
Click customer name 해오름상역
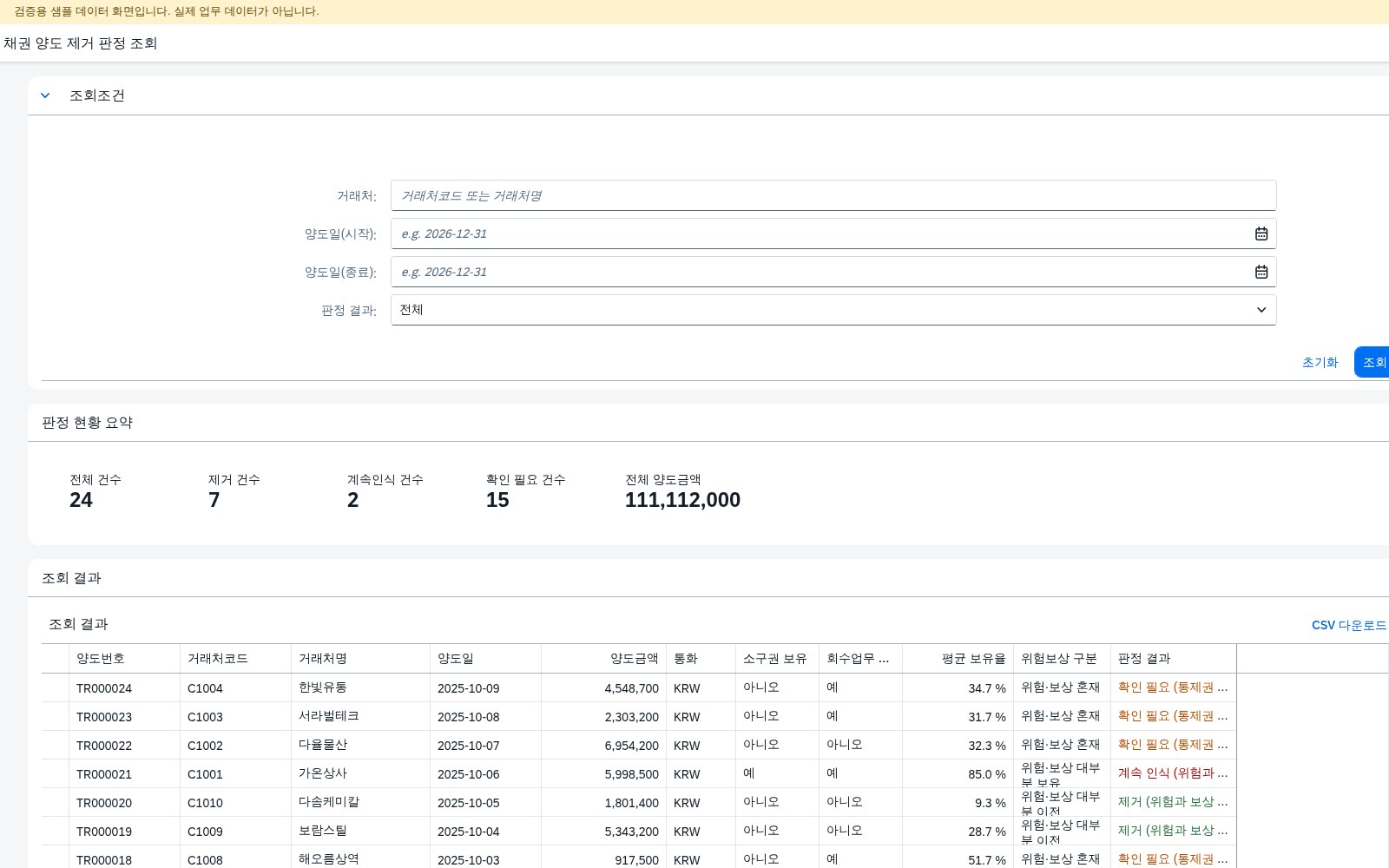[x=329, y=858]
